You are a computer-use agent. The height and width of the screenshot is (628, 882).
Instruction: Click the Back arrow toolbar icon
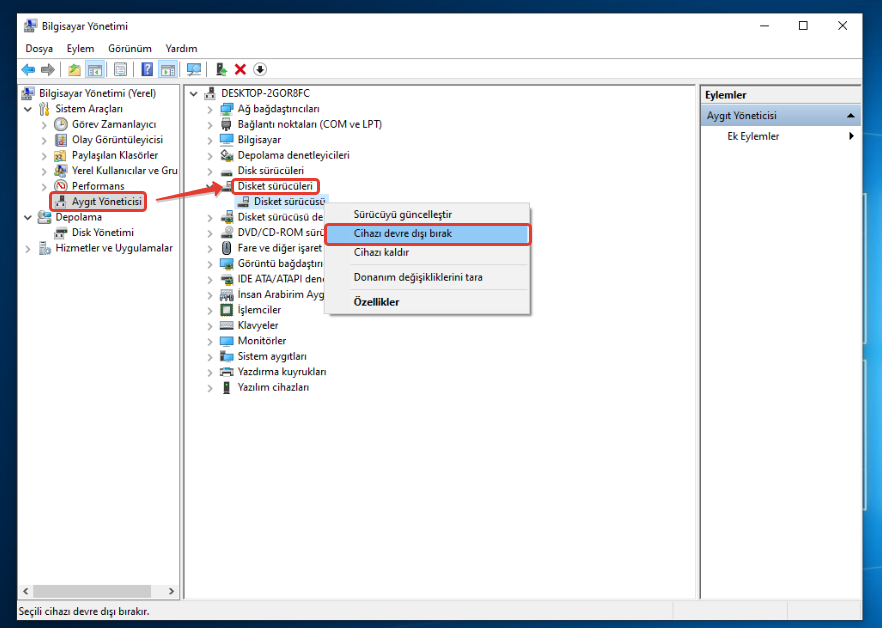28,69
